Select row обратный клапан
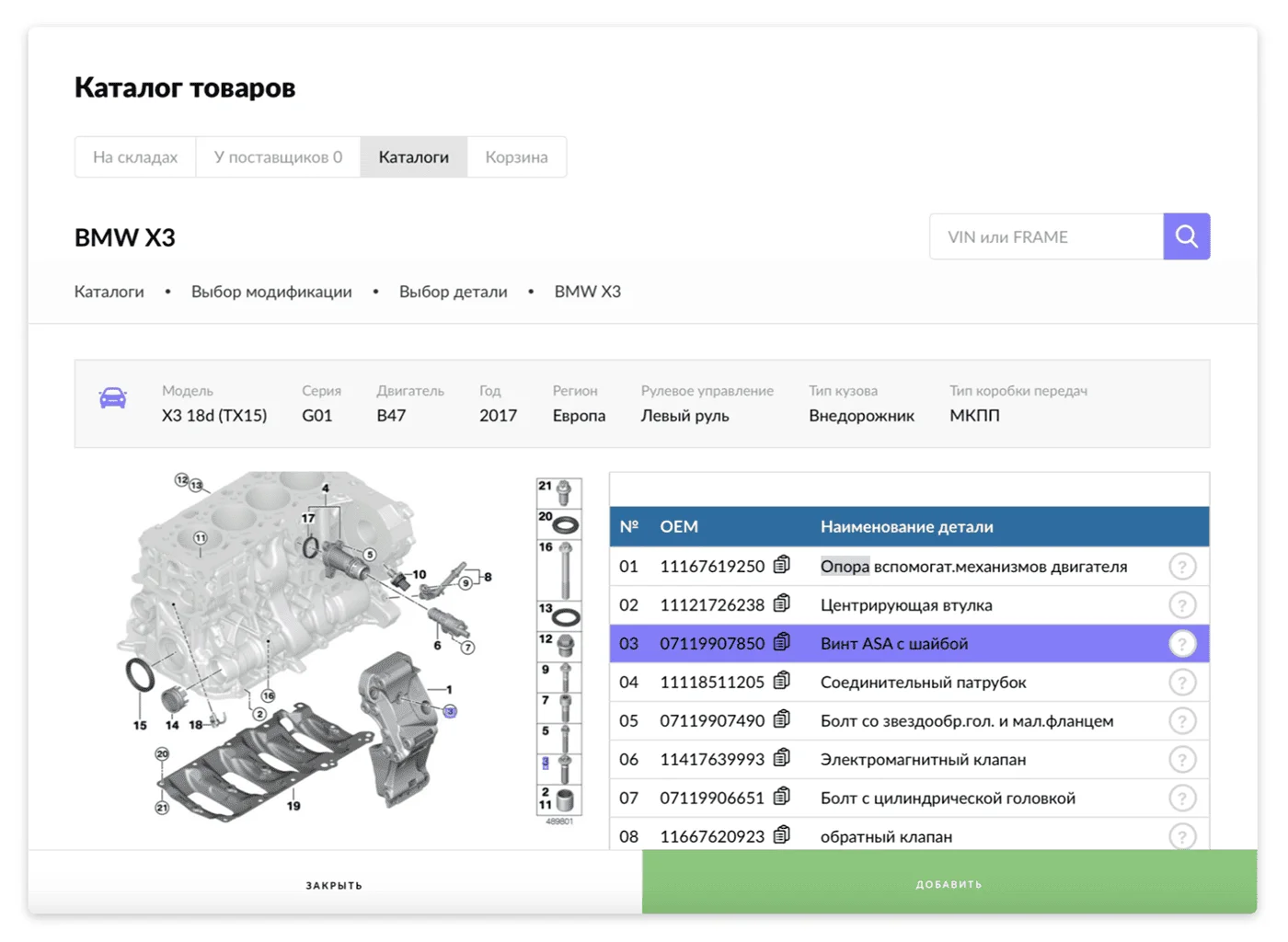The height and width of the screenshot is (942, 1288). point(909,835)
